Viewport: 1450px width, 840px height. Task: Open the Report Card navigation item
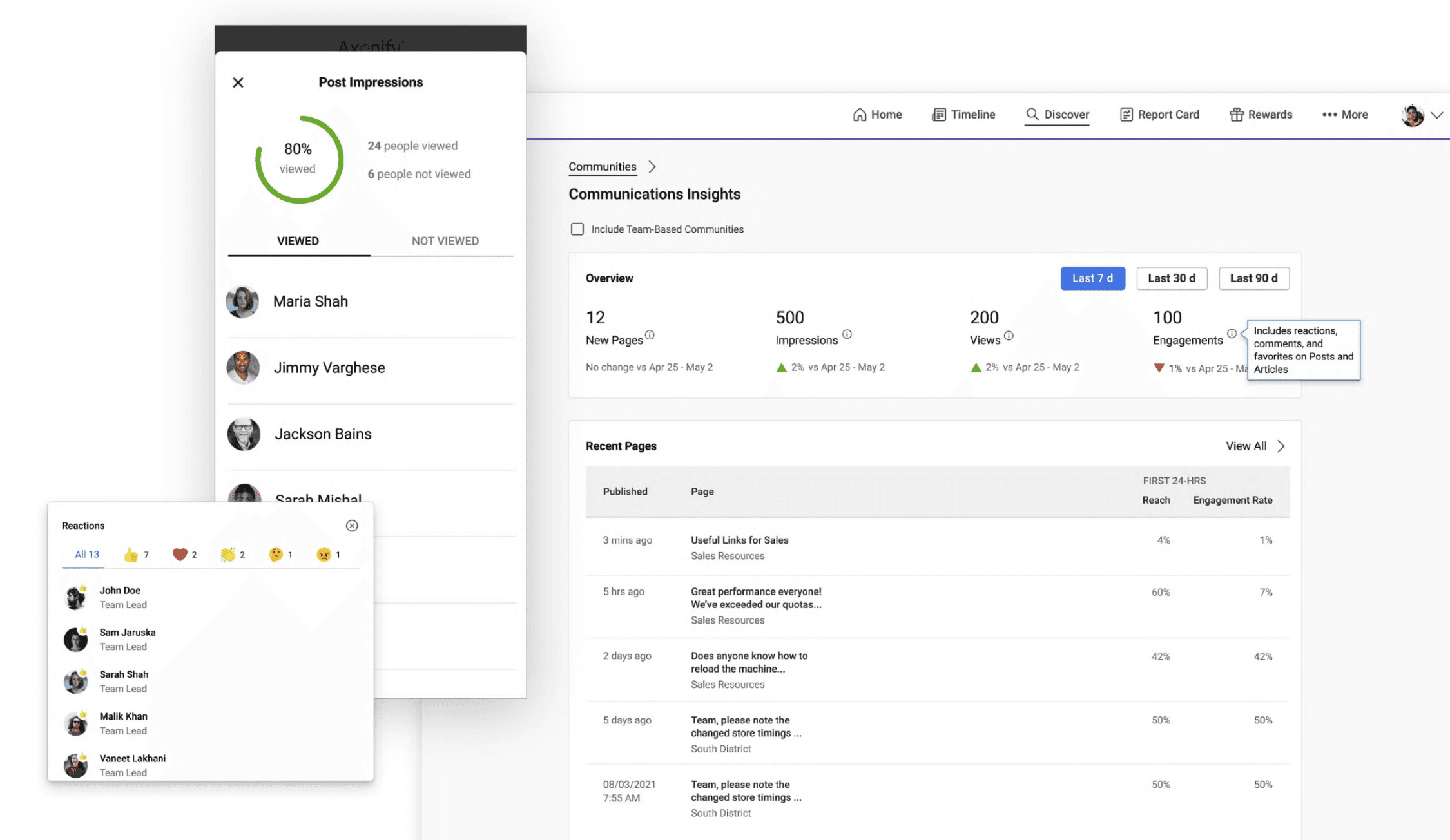[1159, 115]
